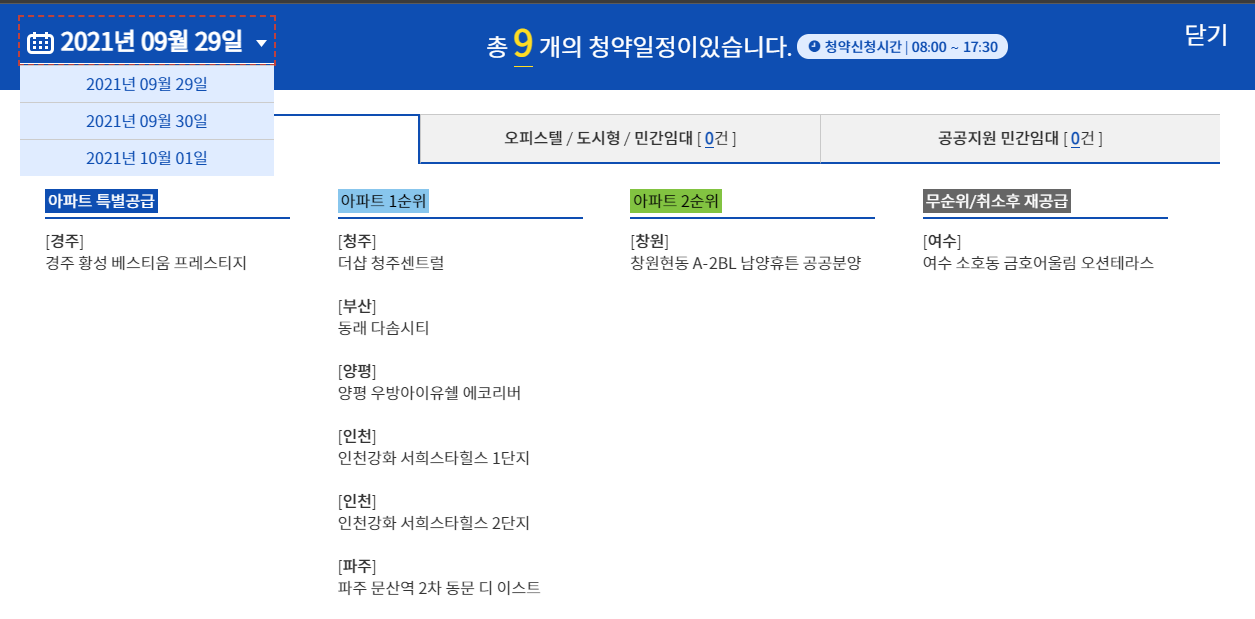Image resolution: width=1255 pixels, height=619 pixels.
Task: Click the 무순위/취소후 재공급 heading label
Action: [x=996, y=201]
